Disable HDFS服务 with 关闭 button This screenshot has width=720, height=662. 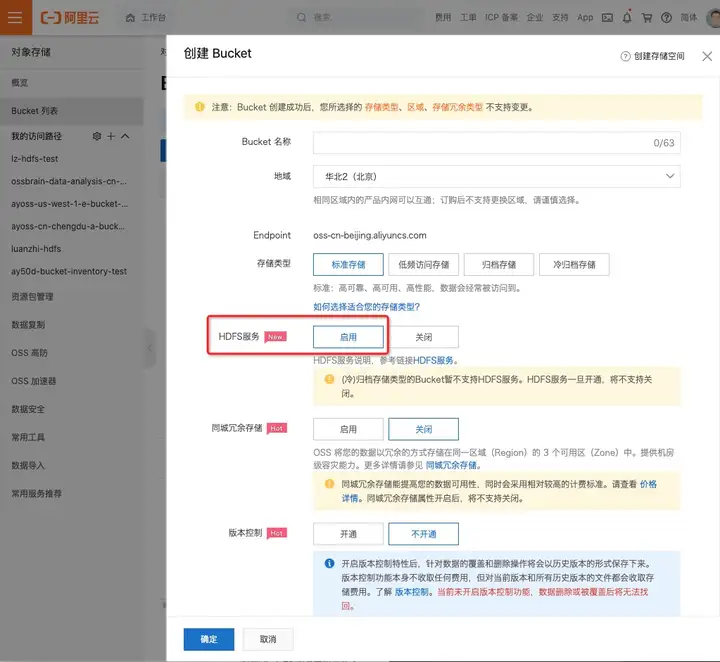coord(423,337)
